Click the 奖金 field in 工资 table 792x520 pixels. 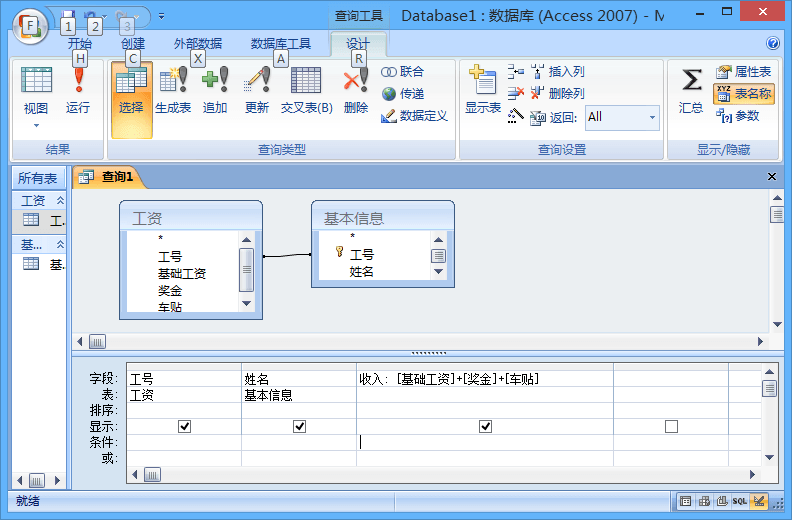coord(170,291)
